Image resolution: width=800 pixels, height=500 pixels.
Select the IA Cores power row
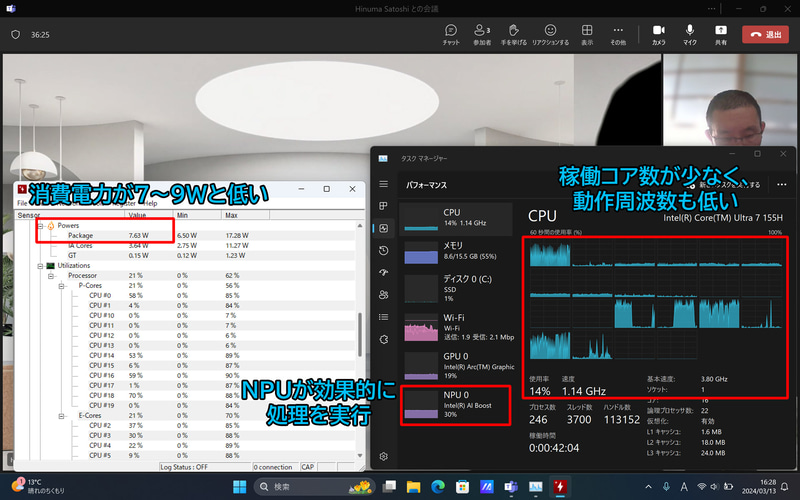click(x=185, y=245)
